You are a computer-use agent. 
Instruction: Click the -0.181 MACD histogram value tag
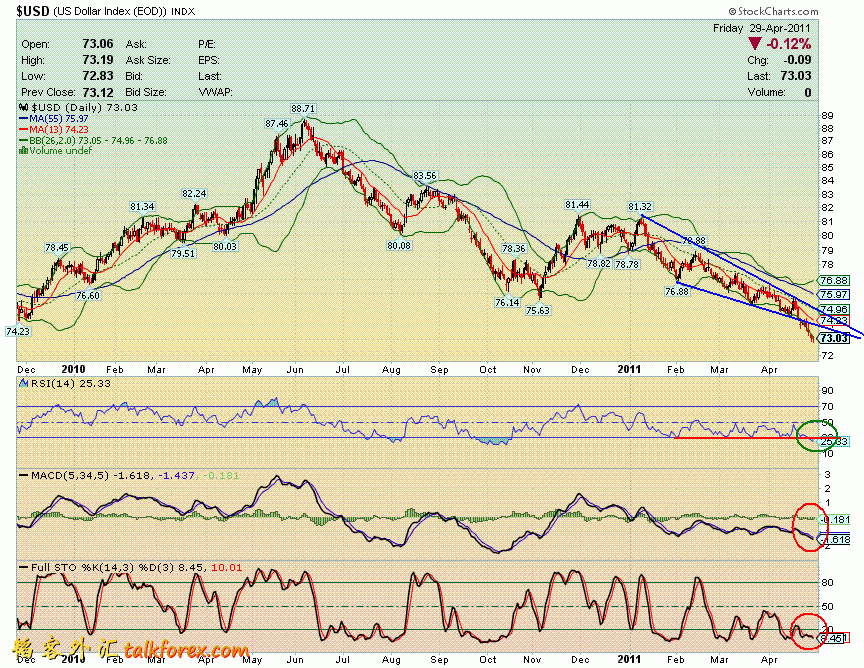coord(835,519)
